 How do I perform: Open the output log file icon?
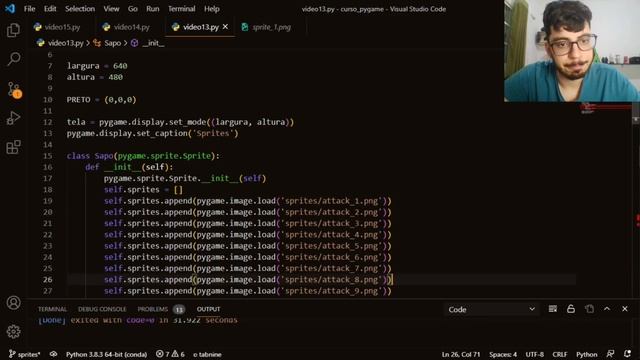pos(589,309)
